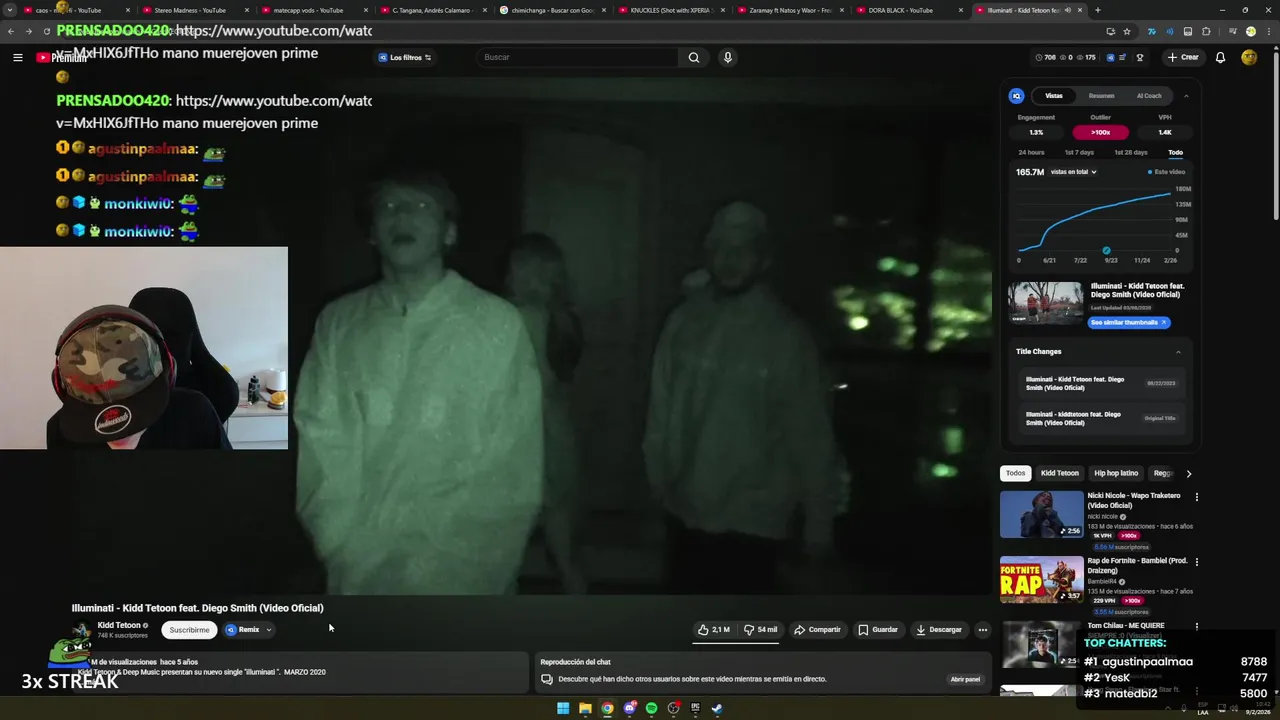Viewport: 1280px width, 720px height.
Task: Click See similar thumbnails
Action: point(1128,323)
